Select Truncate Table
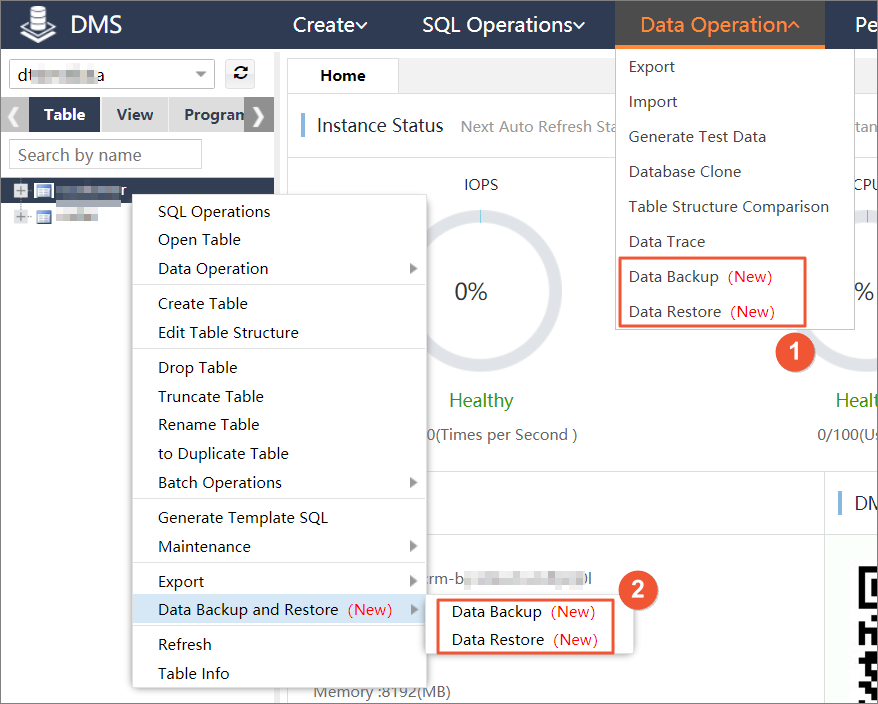Screen dimensions: 878x704 pos(211,397)
